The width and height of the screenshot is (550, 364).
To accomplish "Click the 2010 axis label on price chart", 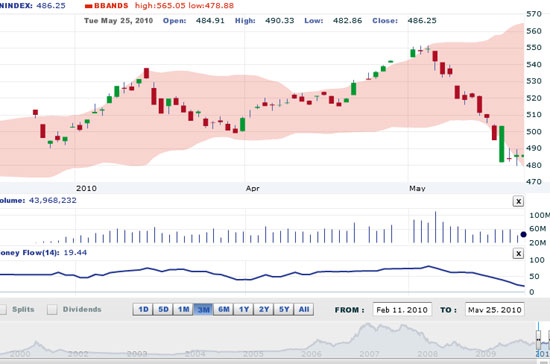I will pos(86,188).
